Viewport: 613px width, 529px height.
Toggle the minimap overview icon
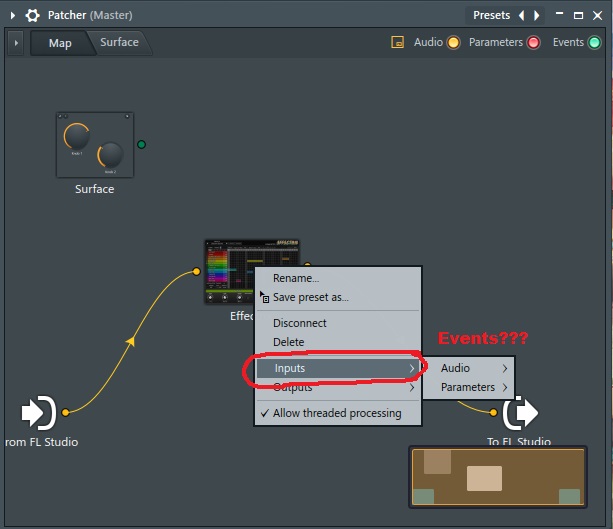tap(397, 42)
